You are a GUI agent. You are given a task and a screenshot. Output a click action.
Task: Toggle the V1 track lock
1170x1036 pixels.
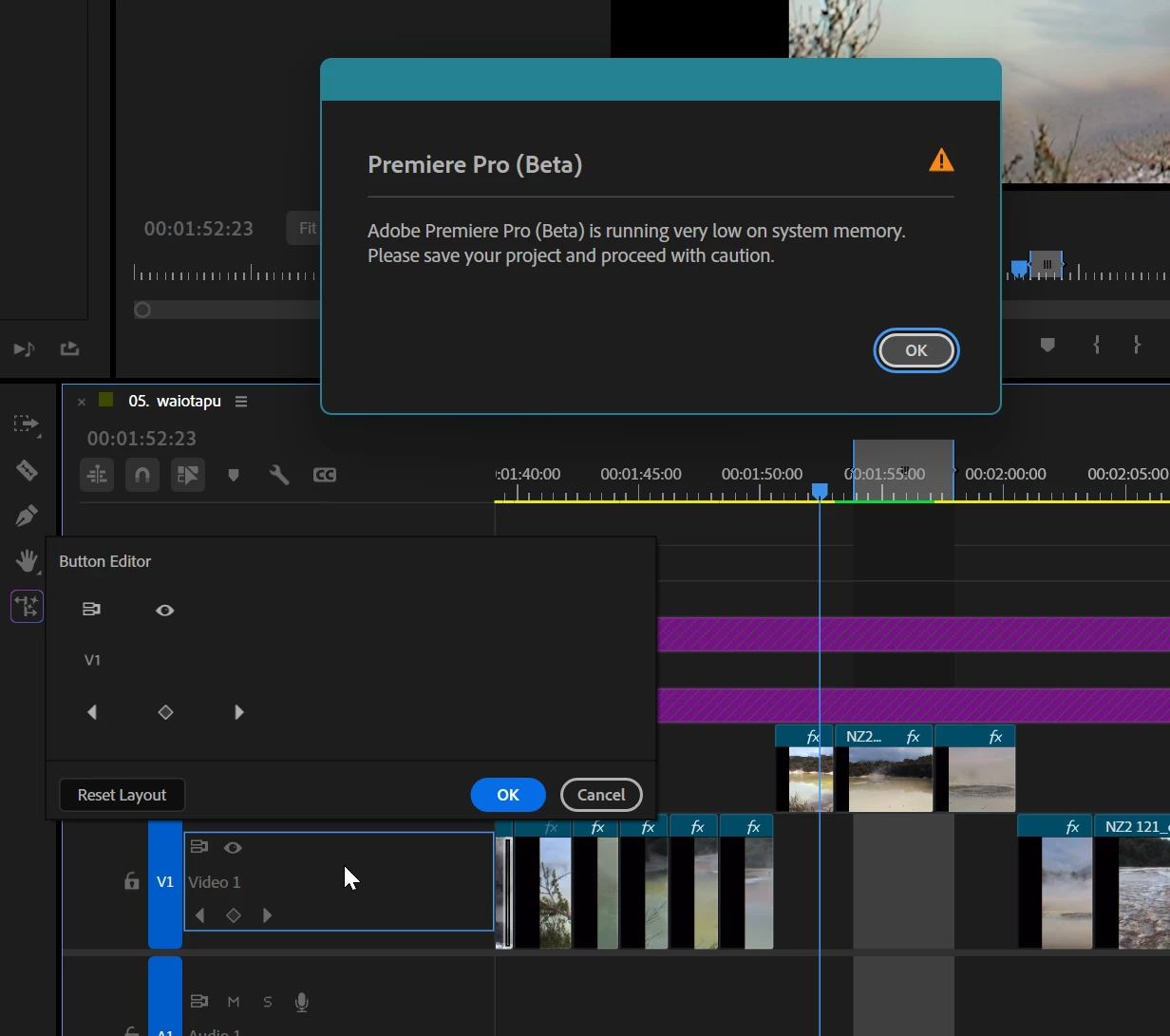[132, 882]
